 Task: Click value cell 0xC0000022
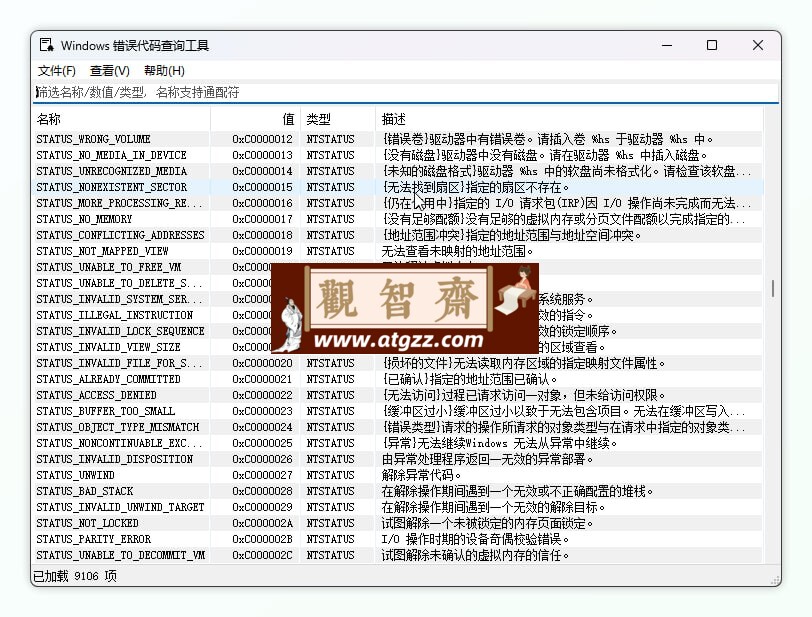pyautogui.click(x=262, y=395)
